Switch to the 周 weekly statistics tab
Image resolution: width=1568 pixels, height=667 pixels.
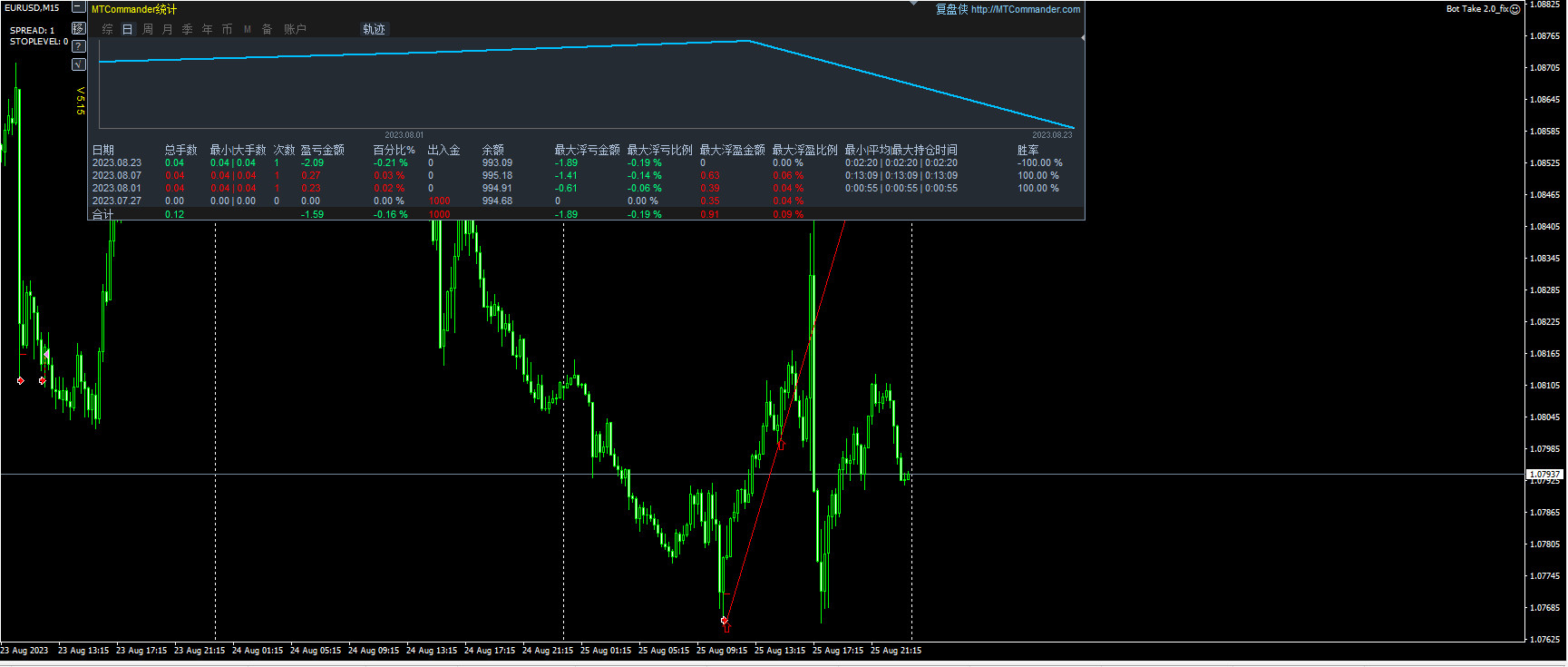pyautogui.click(x=148, y=30)
